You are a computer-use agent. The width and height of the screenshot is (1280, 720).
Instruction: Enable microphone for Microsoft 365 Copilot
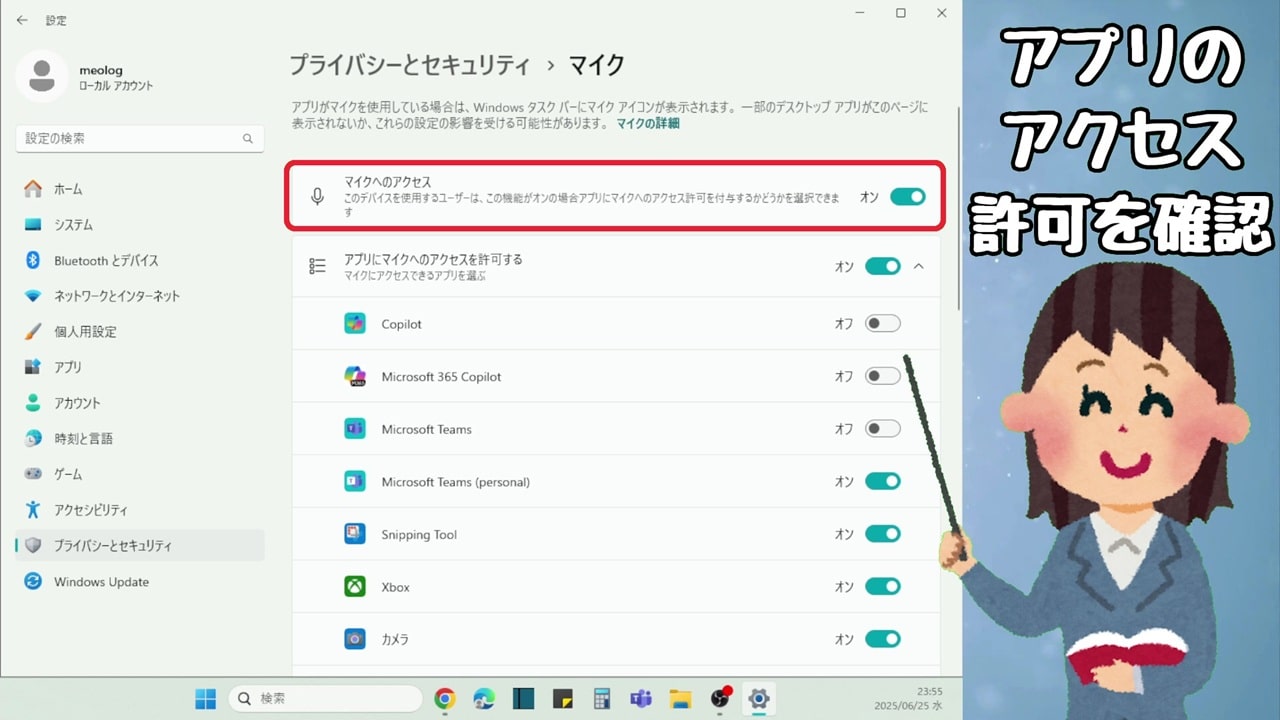[883, 376]
